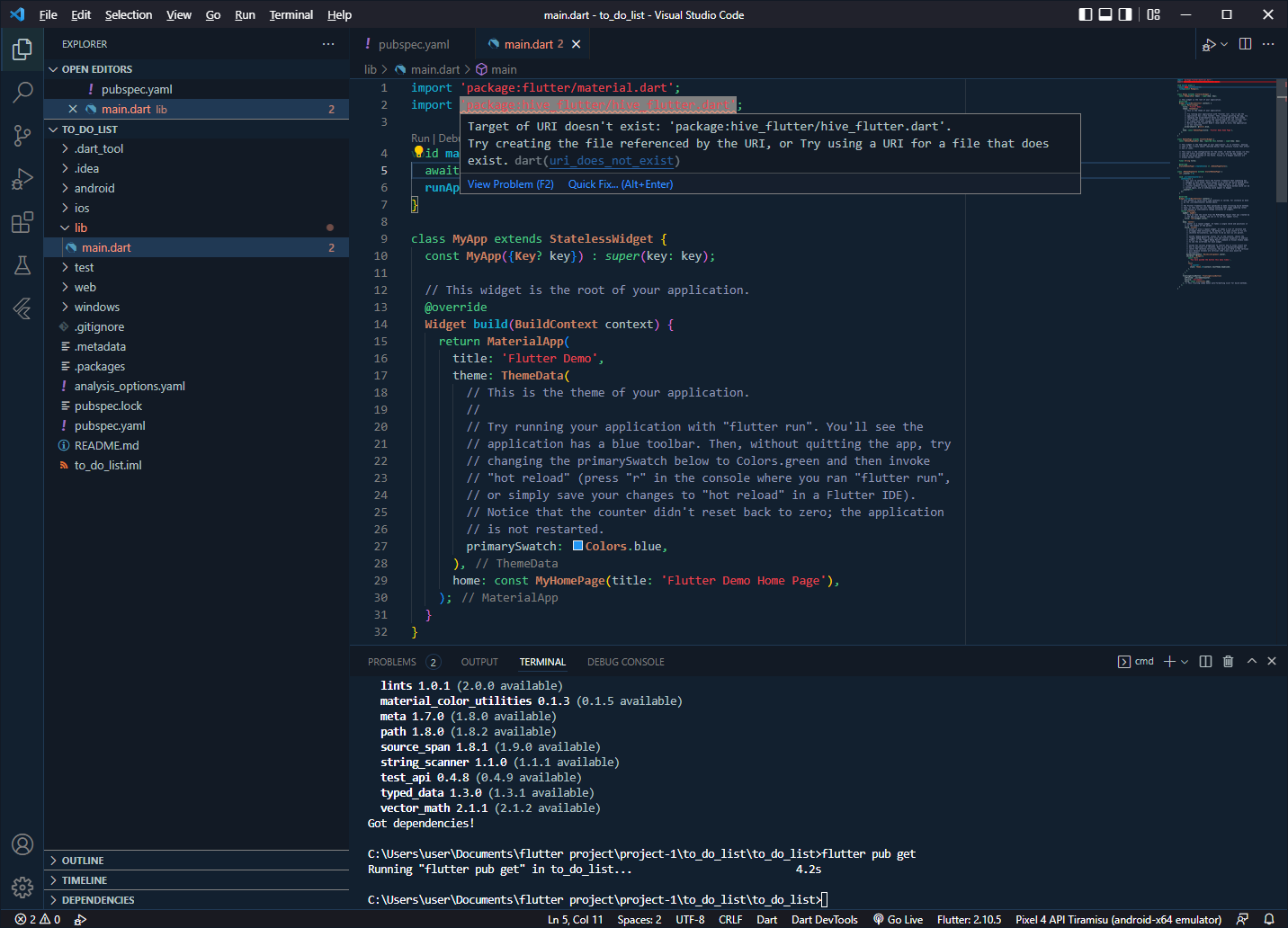
Task: Open the run dropdown arrow beside play
Action: pos(1224,44)
